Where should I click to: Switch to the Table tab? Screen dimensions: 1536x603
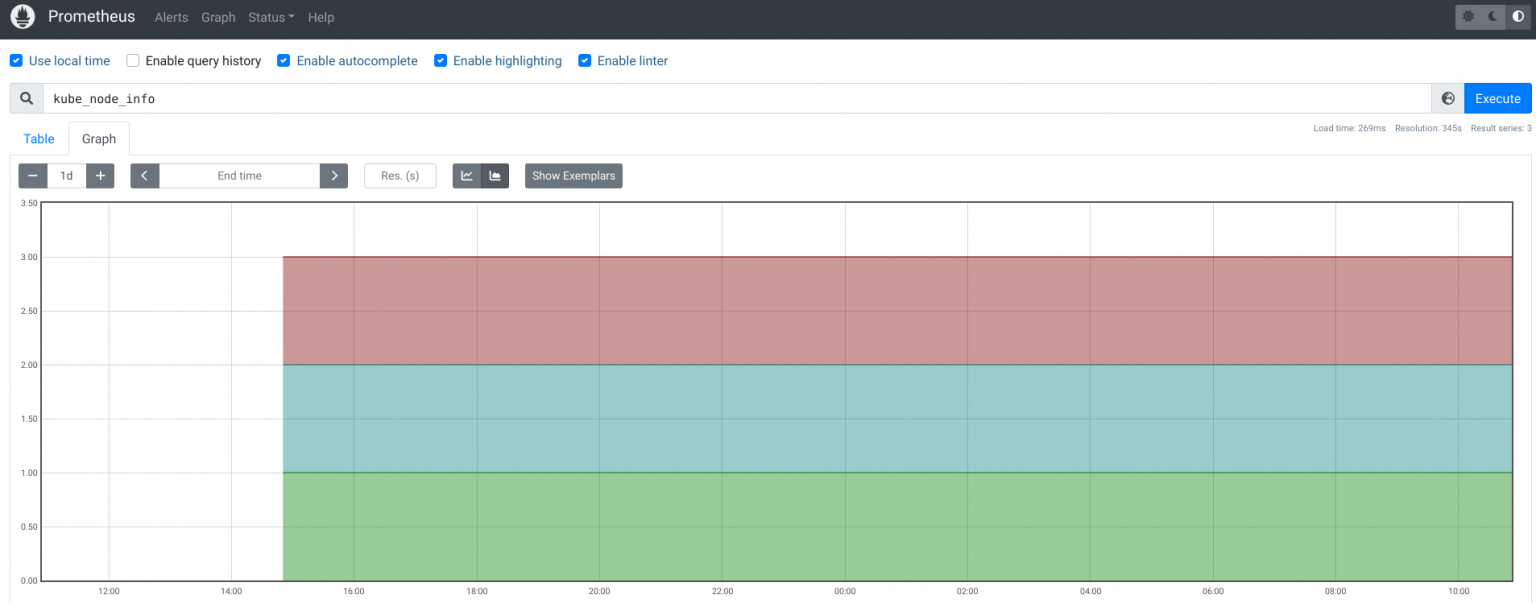coord(39,138)
